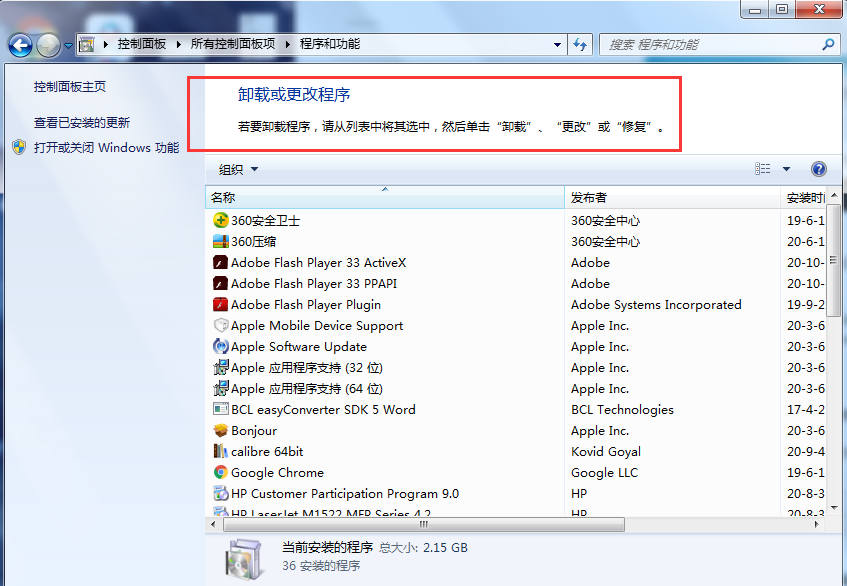This screenshot has height=586, width=847.
Task: Select the 360压缩 icon
Action: (220, 241)
